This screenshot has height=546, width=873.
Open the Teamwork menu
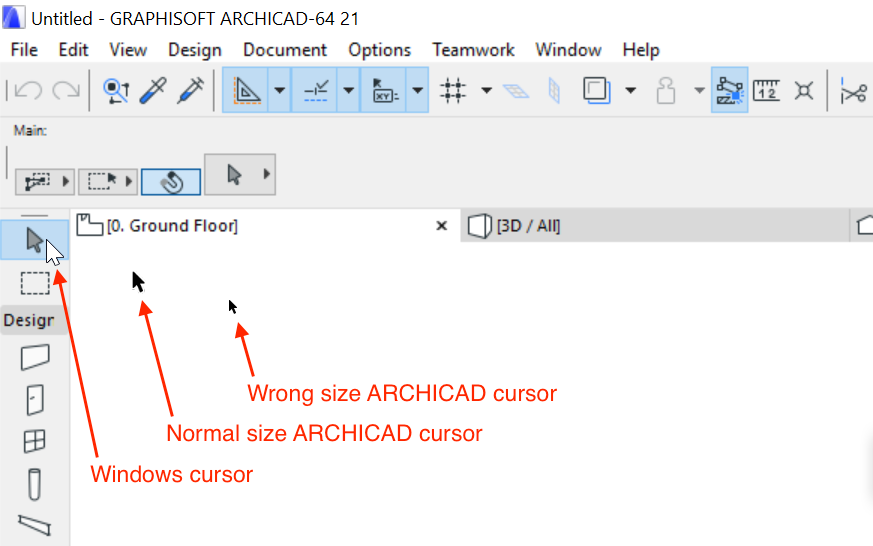[473, 50]
